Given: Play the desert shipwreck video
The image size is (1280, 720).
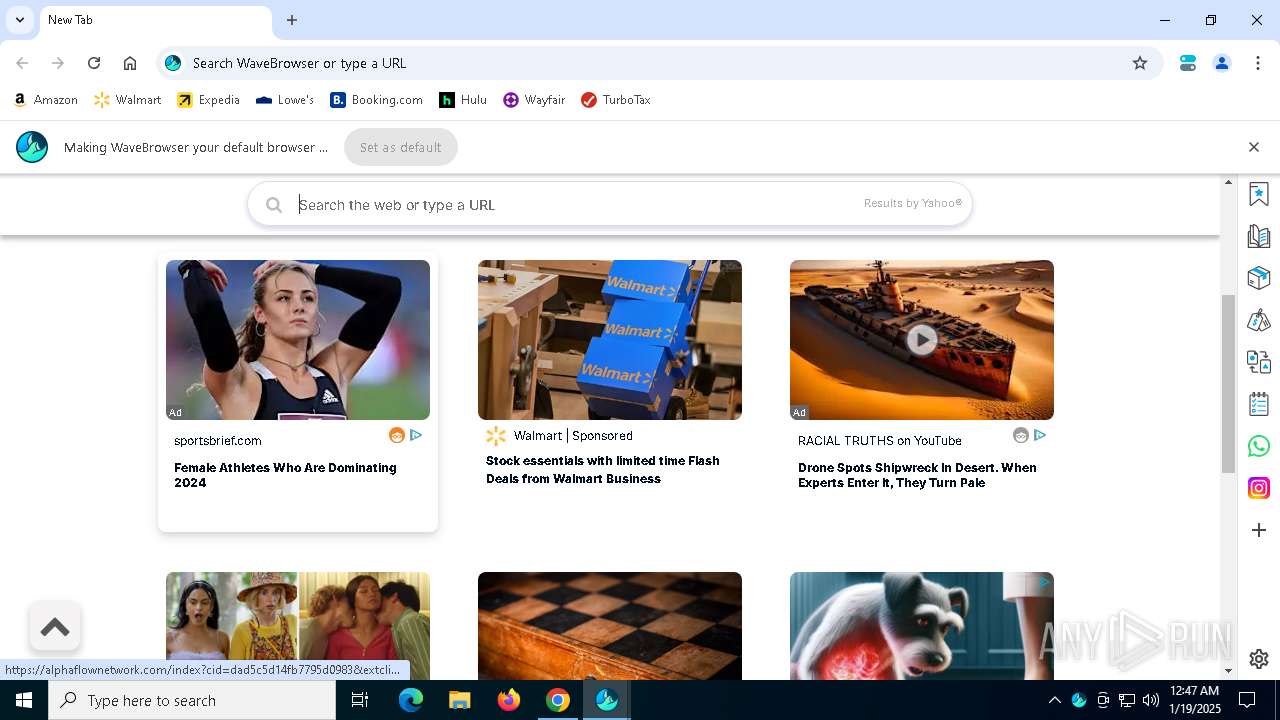Looking at the screenshot, I should pyautogui.click(x=922, y=340).
